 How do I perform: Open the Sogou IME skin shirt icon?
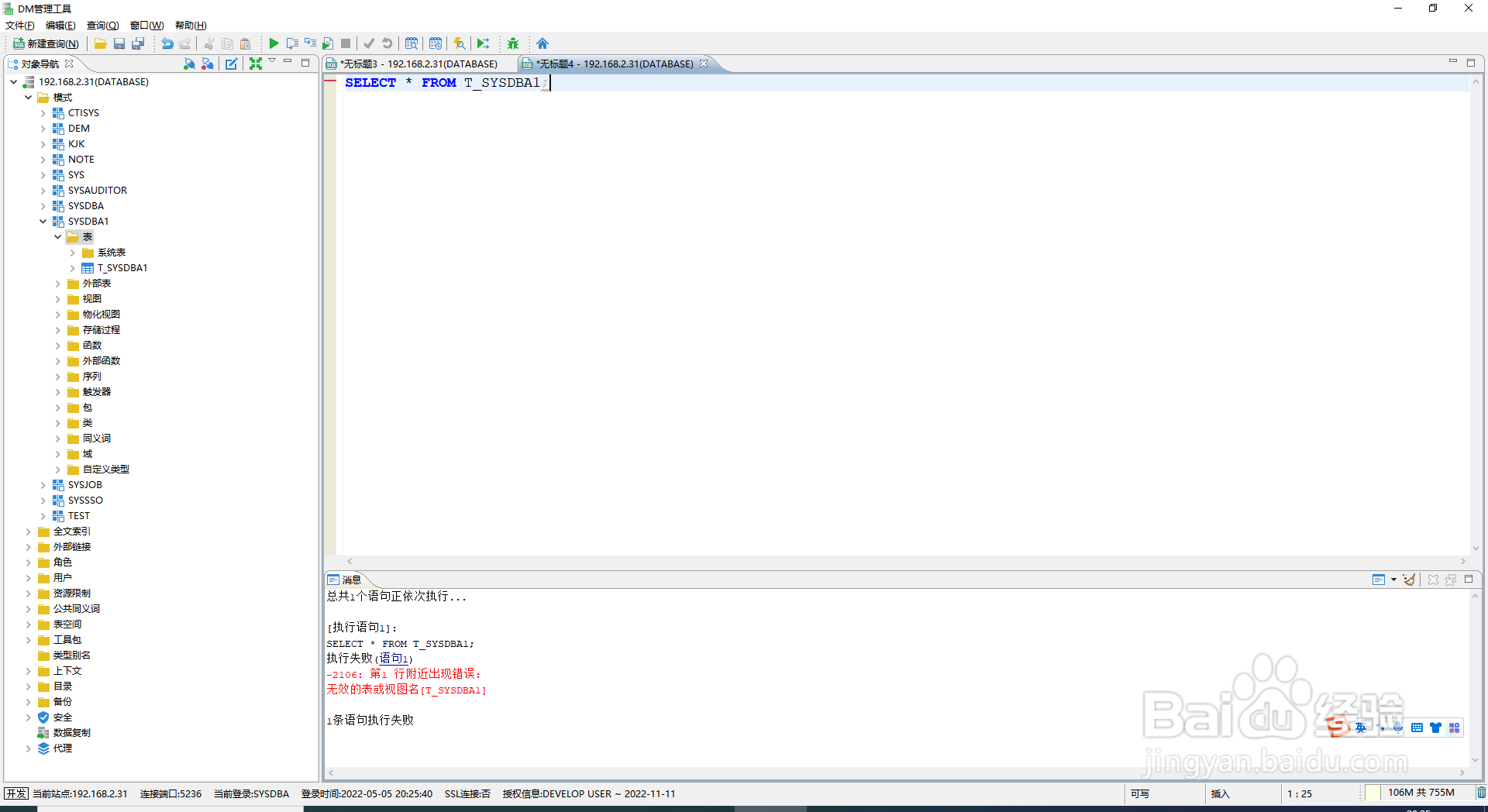pyautogui.click(x=1435, y=728)
